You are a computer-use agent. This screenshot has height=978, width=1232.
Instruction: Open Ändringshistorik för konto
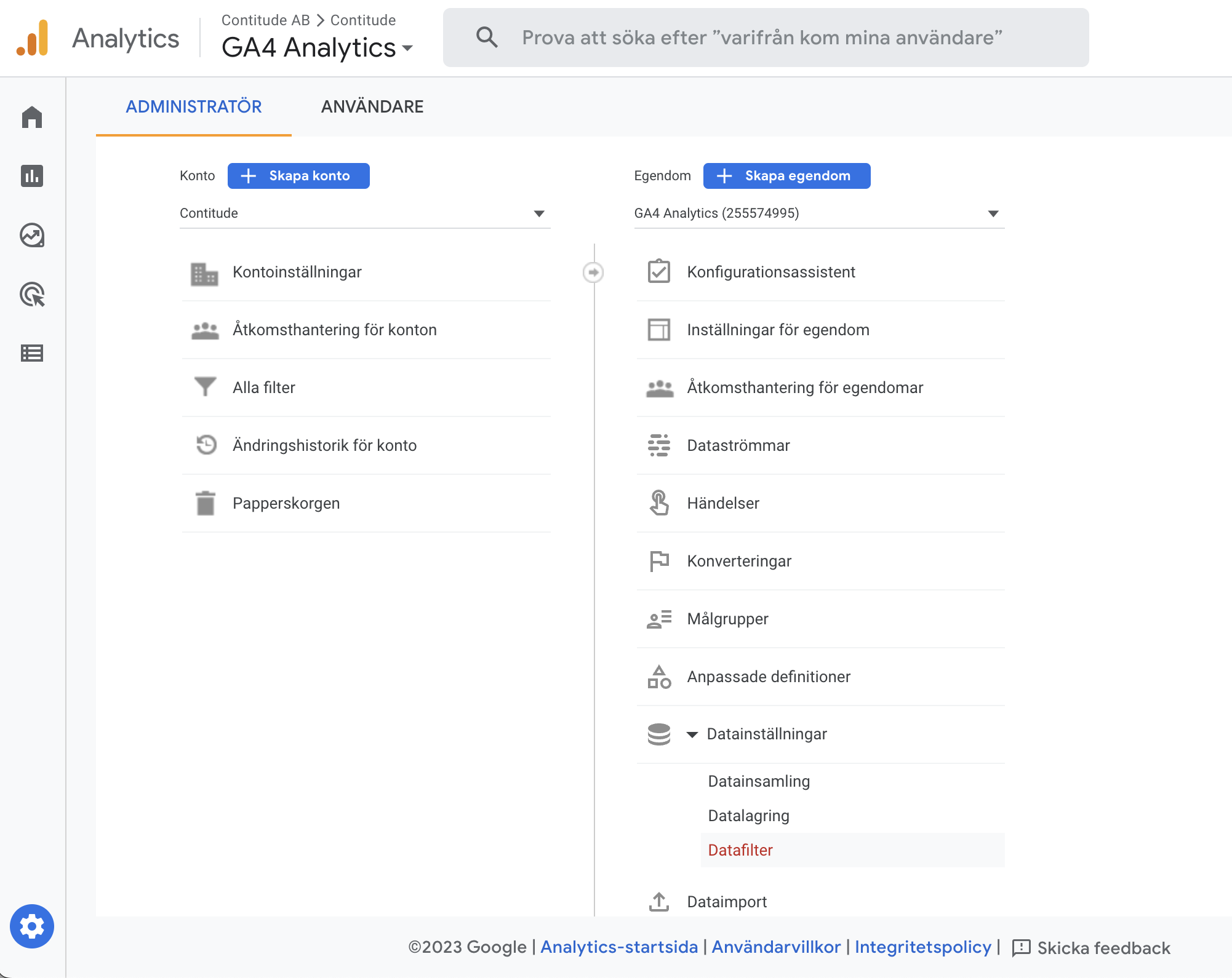tap(366, 446)
